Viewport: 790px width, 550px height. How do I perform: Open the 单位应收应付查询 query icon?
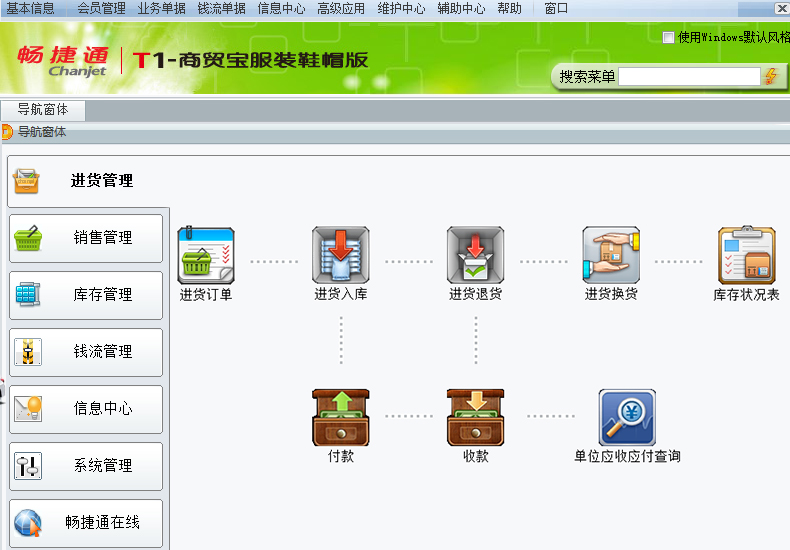pyautogui.click(x=627, y=417)
